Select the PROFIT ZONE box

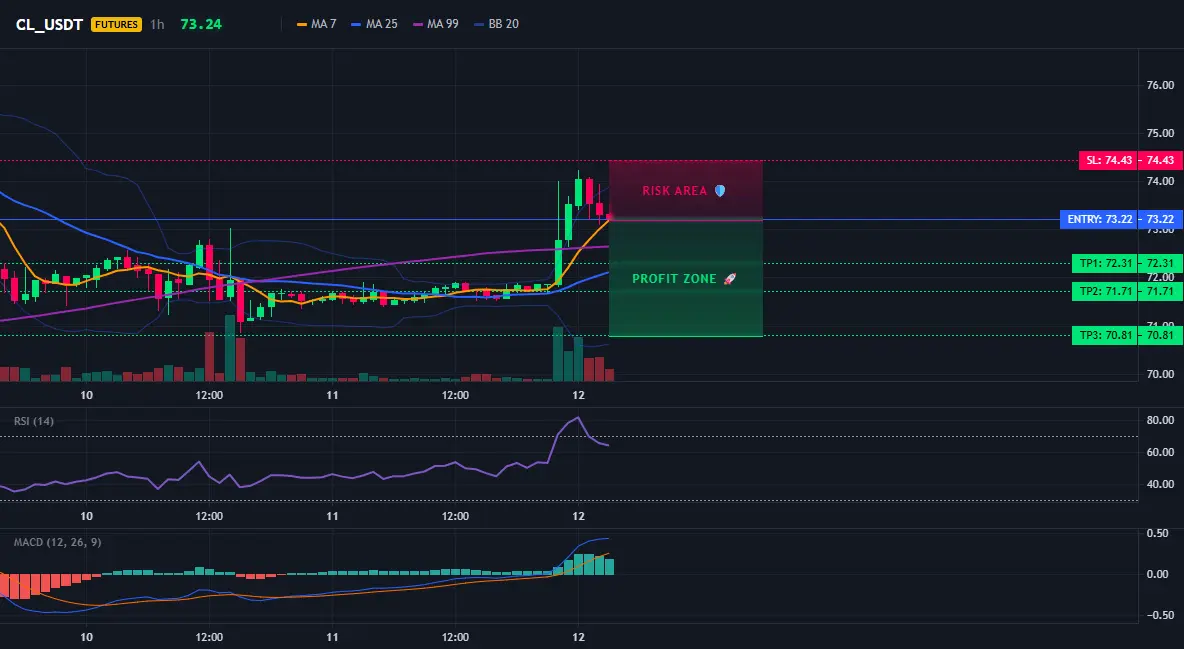click(x=686, y=278)
